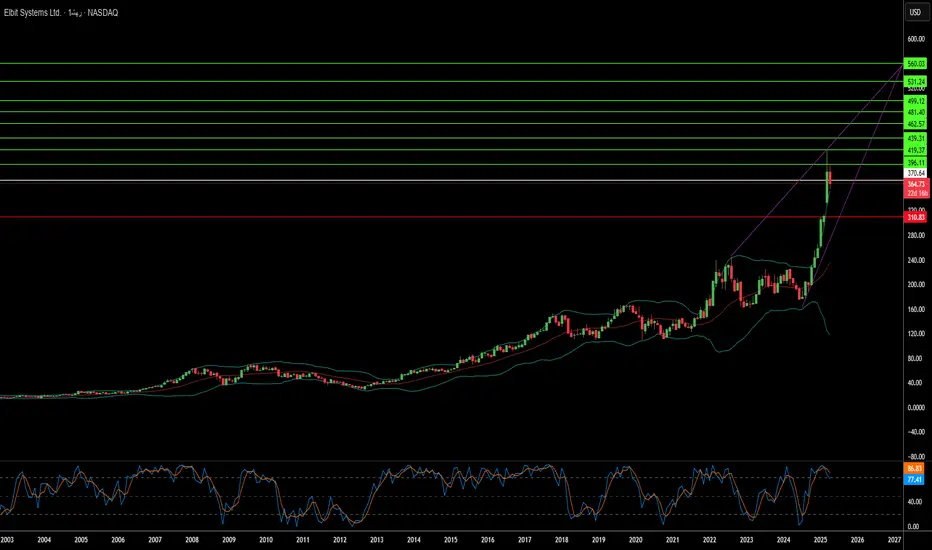The image size is (932, 550).
Task: Click the 2014 year label on time axis
Action: tap(414, 540)
